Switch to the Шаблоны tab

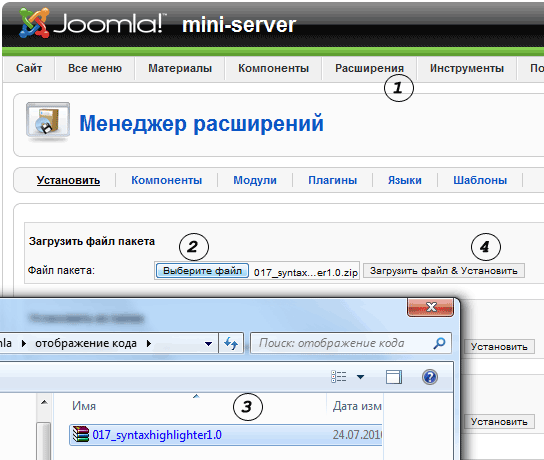pos(480,180)
